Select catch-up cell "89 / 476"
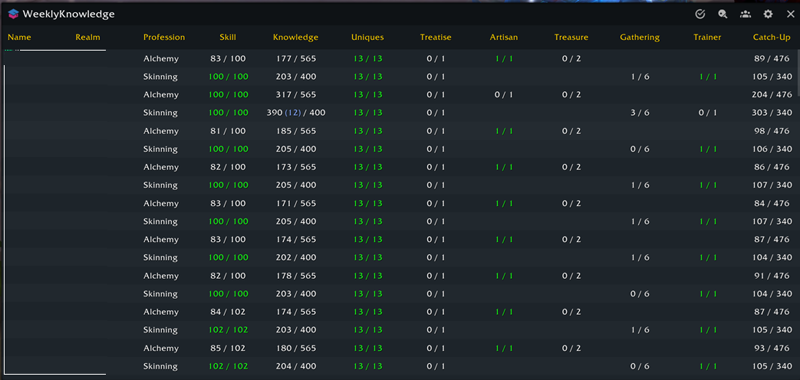The height and width of the screenshot is (380, 800). coord(772,59)
